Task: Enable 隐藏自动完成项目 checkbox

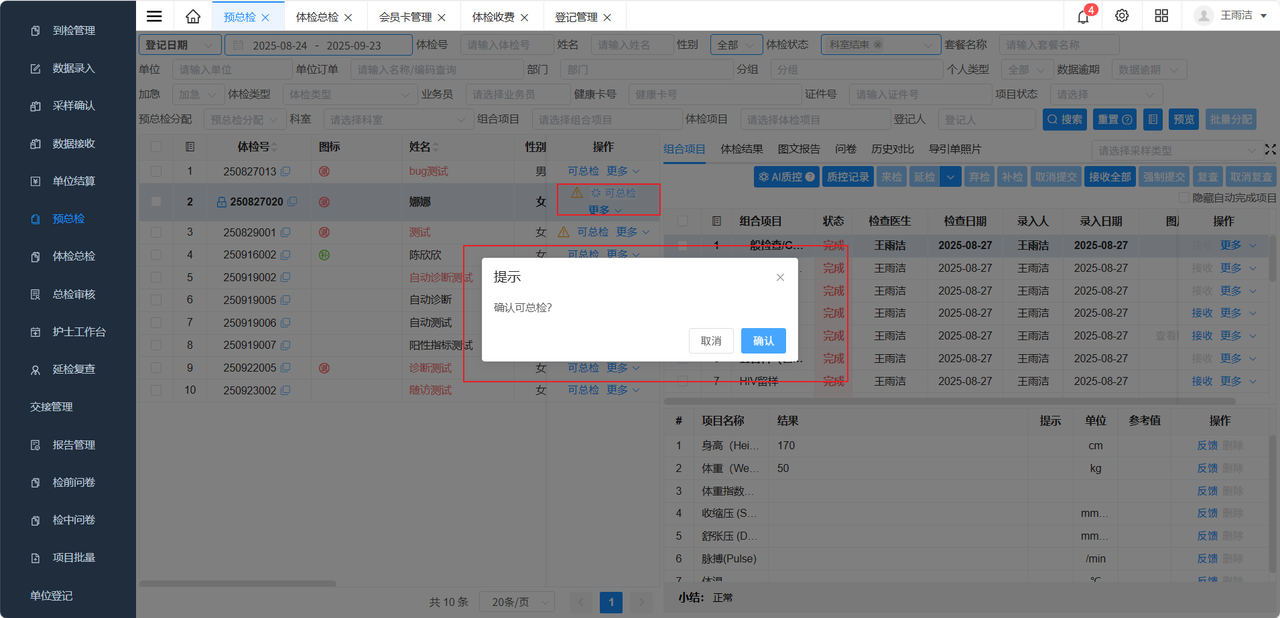Action: tap(1184, 198)
